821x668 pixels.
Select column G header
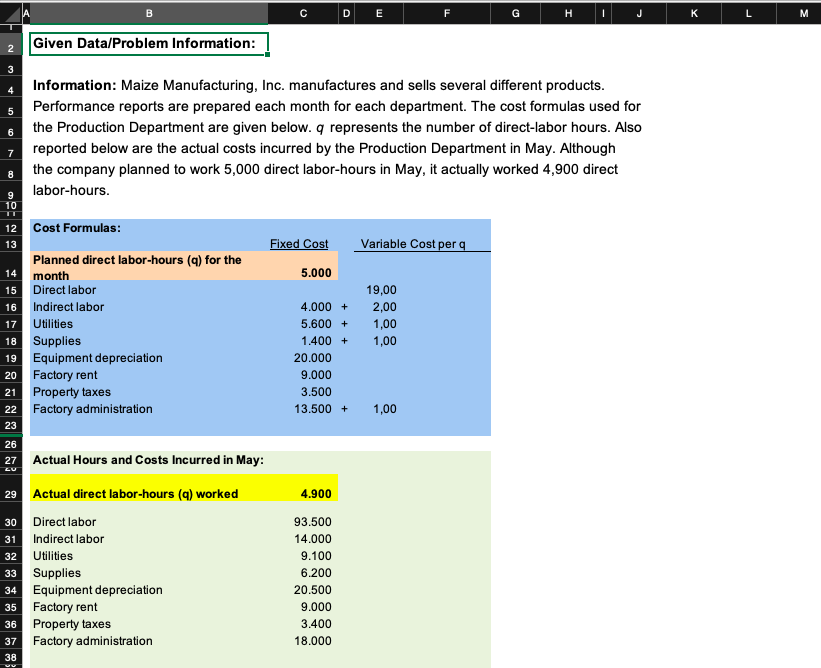click(x=515, y=14)
